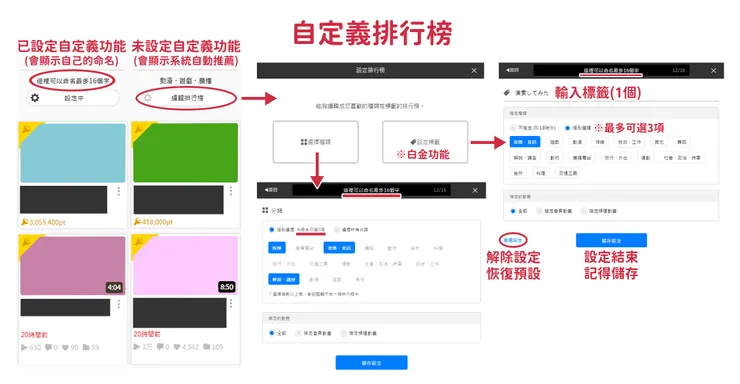Image resolution: width=740 pixels, height=384 pixels.
Task: Click the folder icon showing 105
Action: pos(207,347)
